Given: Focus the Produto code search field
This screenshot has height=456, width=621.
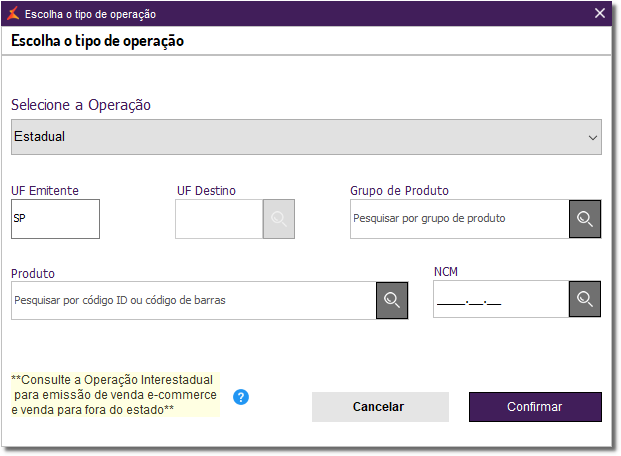Looking at the screenshot, I should pos(193,300).
